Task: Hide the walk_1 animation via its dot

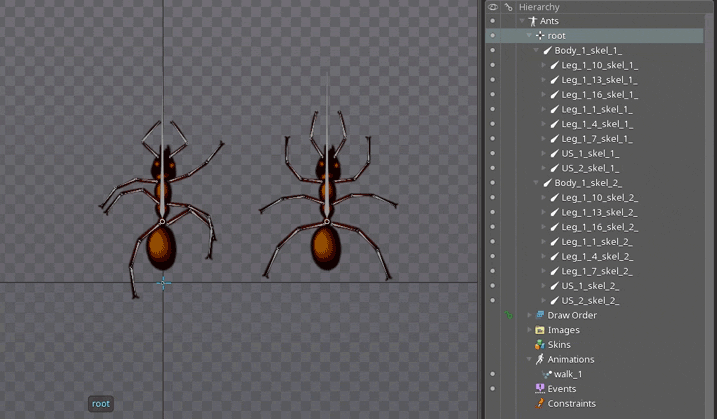Action: (x=492, y=374)
